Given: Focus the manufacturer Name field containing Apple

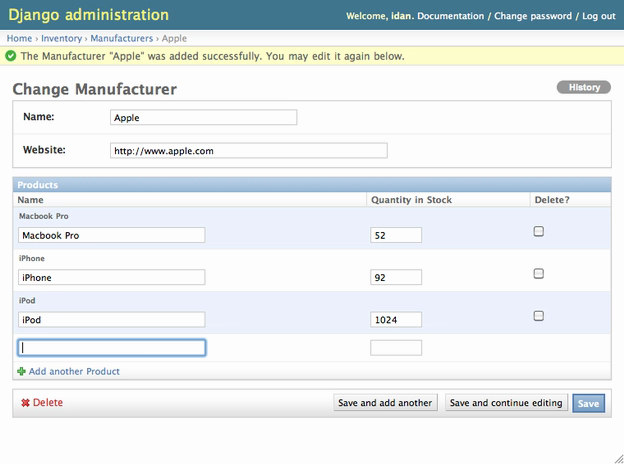Looking at the screenshot, I should (x=203, y=117).
